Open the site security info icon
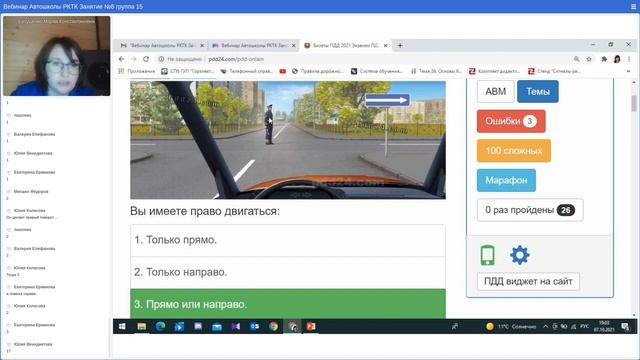Image resolution: width=640 pixels, height=360 pixels. click(161, 59)
